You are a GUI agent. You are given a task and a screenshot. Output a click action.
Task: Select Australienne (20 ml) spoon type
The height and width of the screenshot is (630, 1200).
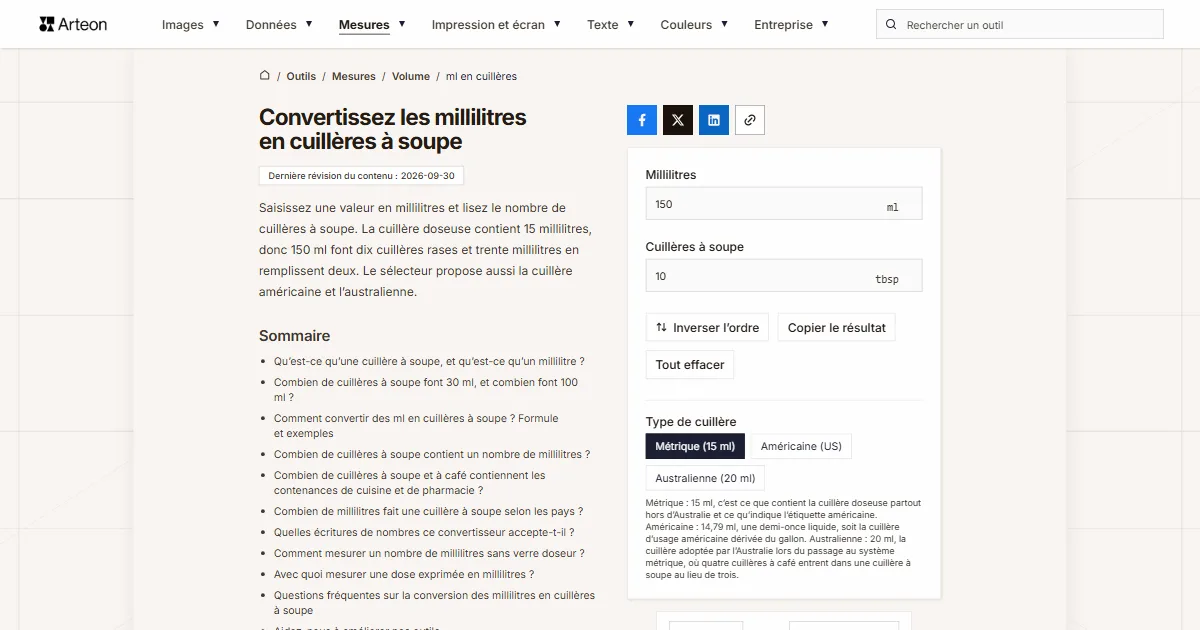click(x=705, y=478)
